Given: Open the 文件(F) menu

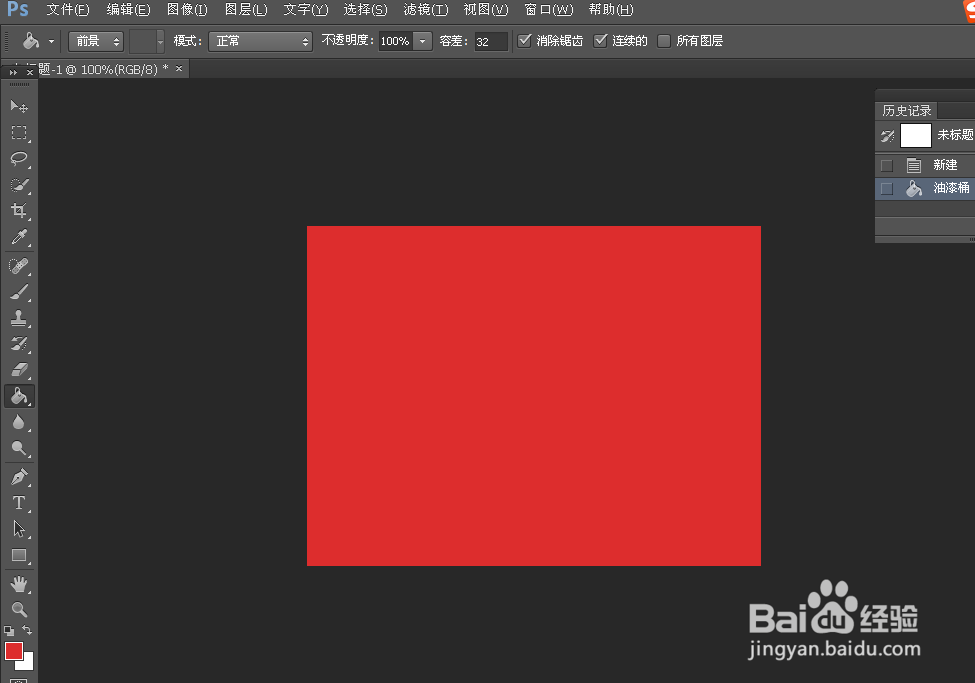Looking at the screenshot, I should 68,9.
